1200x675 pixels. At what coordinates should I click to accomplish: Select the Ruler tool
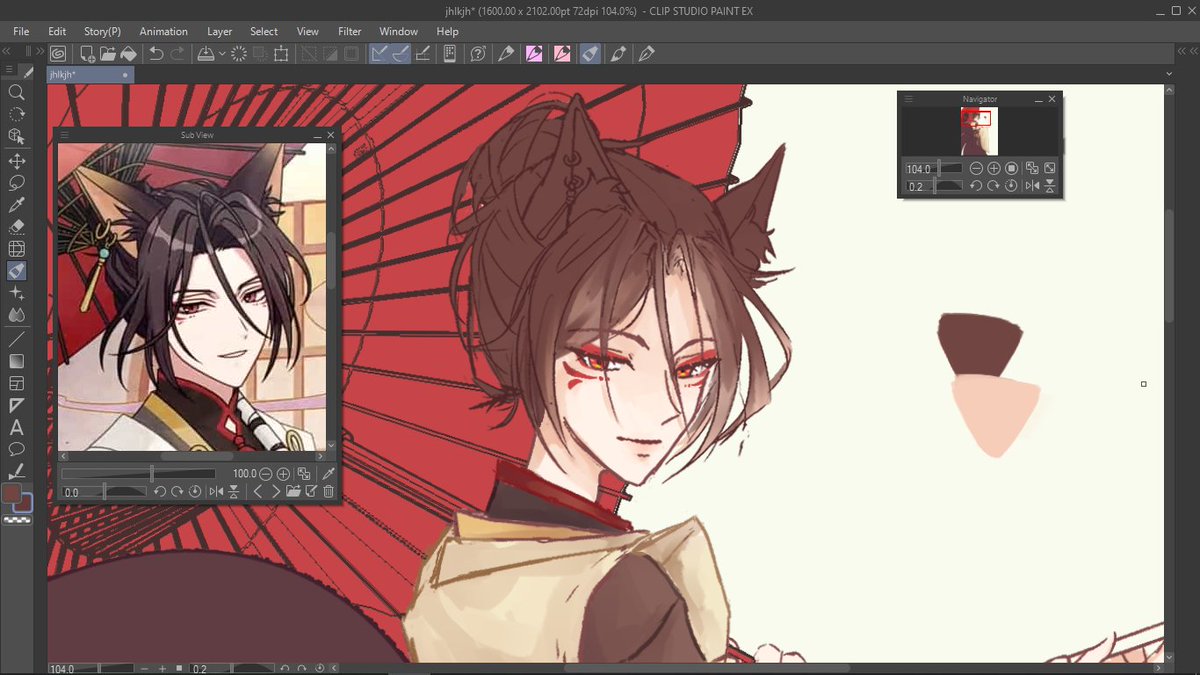(x=16, y=405)
